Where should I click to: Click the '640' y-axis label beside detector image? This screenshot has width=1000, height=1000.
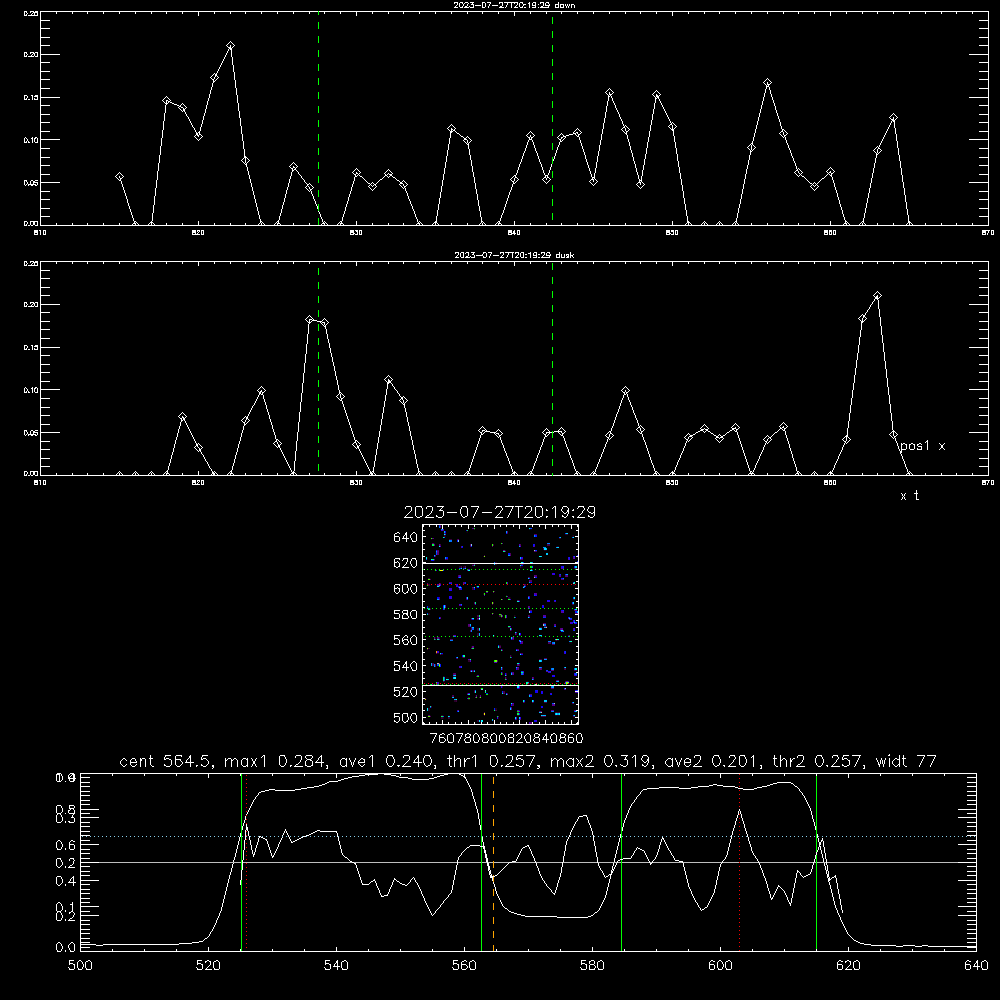(x=406, y=538)
